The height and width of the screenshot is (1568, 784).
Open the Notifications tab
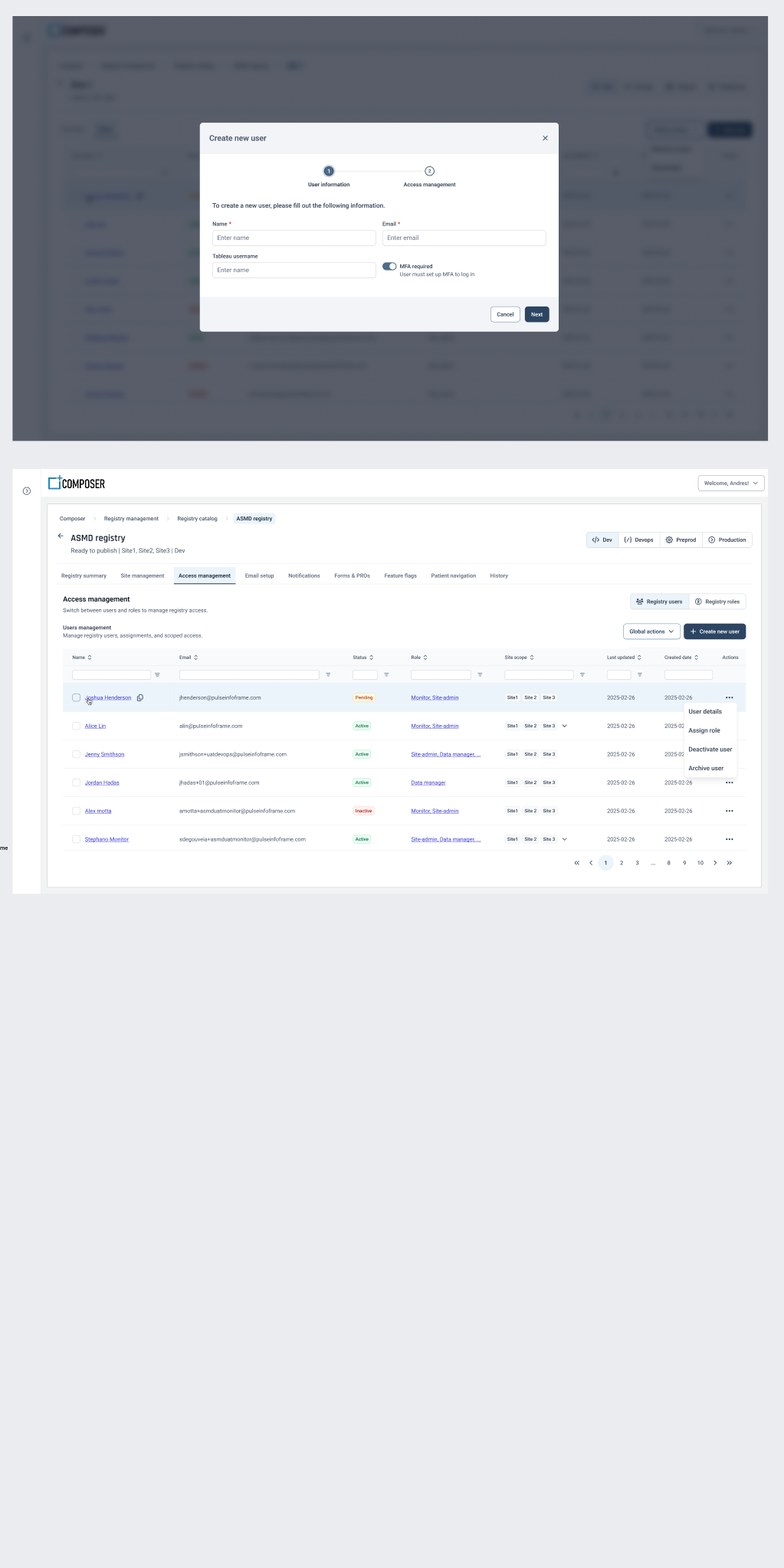point(304,576)
